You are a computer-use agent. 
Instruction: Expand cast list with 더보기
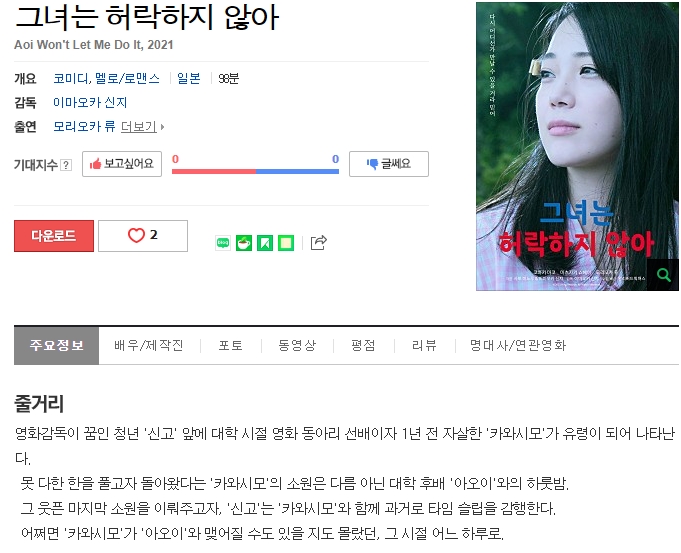(142, 126)
